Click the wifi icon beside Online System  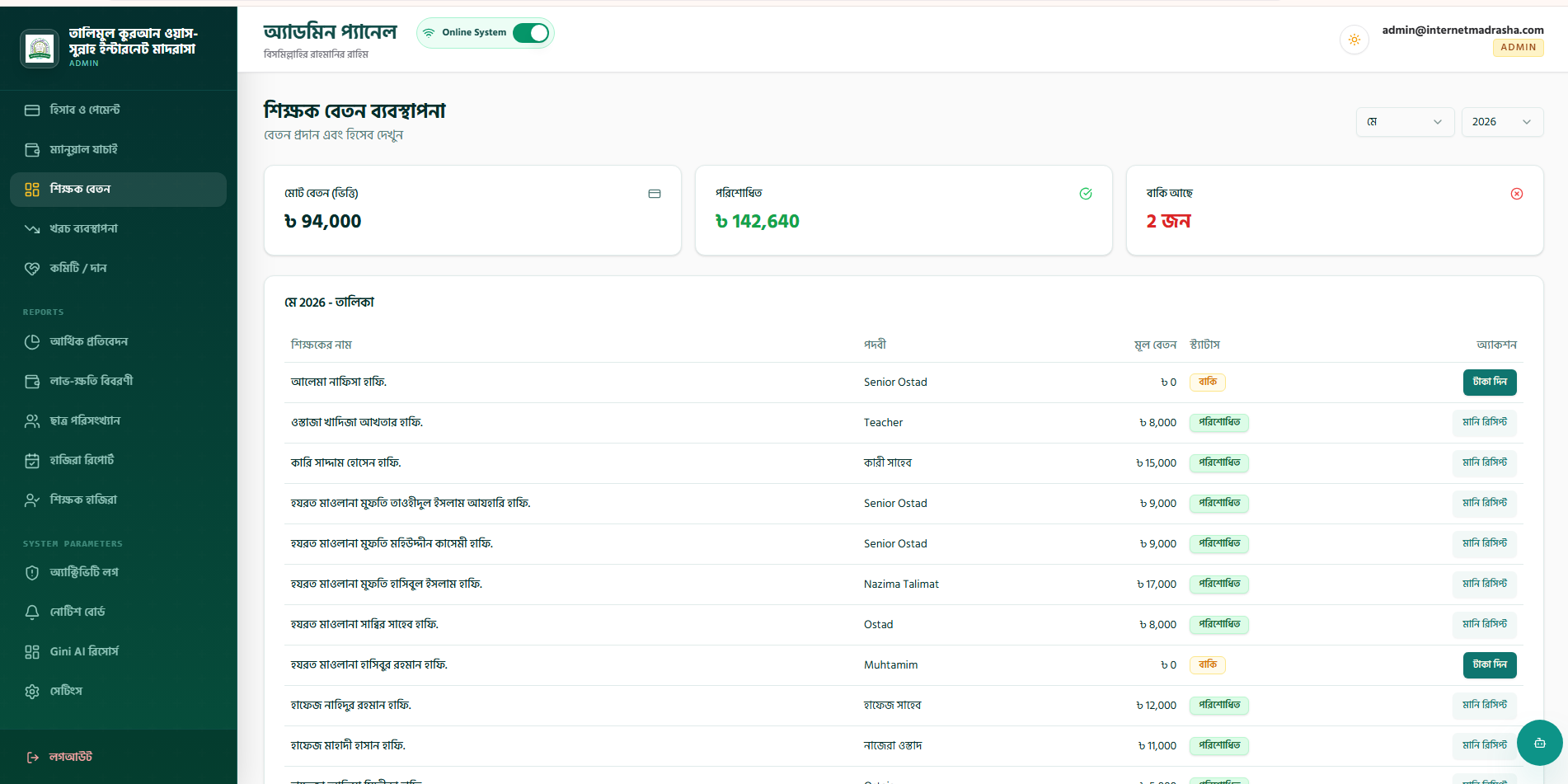coord(429,33)
